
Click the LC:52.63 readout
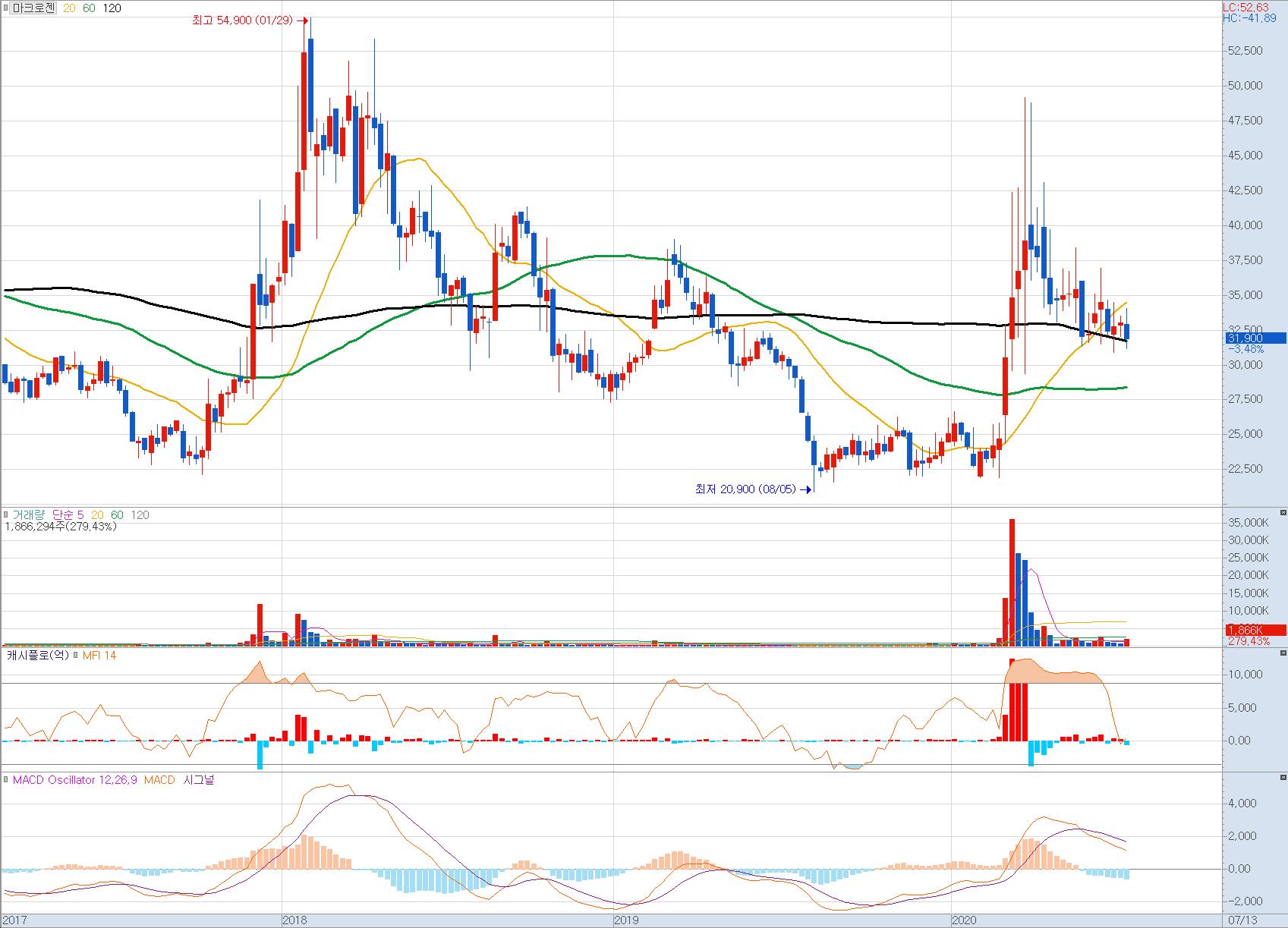pyautogui.click(x=1245, y=7)
